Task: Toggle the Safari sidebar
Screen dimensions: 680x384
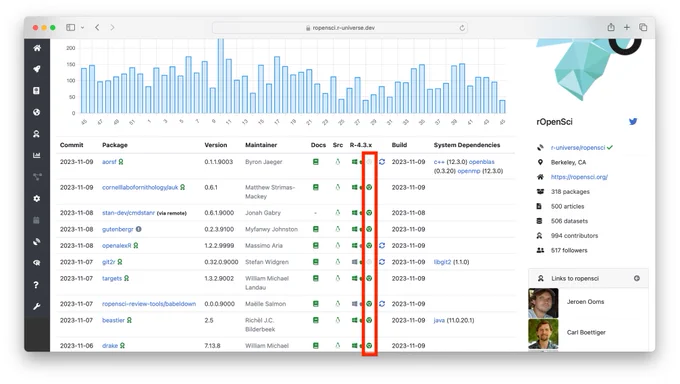Action: click(x=70, y=27)
